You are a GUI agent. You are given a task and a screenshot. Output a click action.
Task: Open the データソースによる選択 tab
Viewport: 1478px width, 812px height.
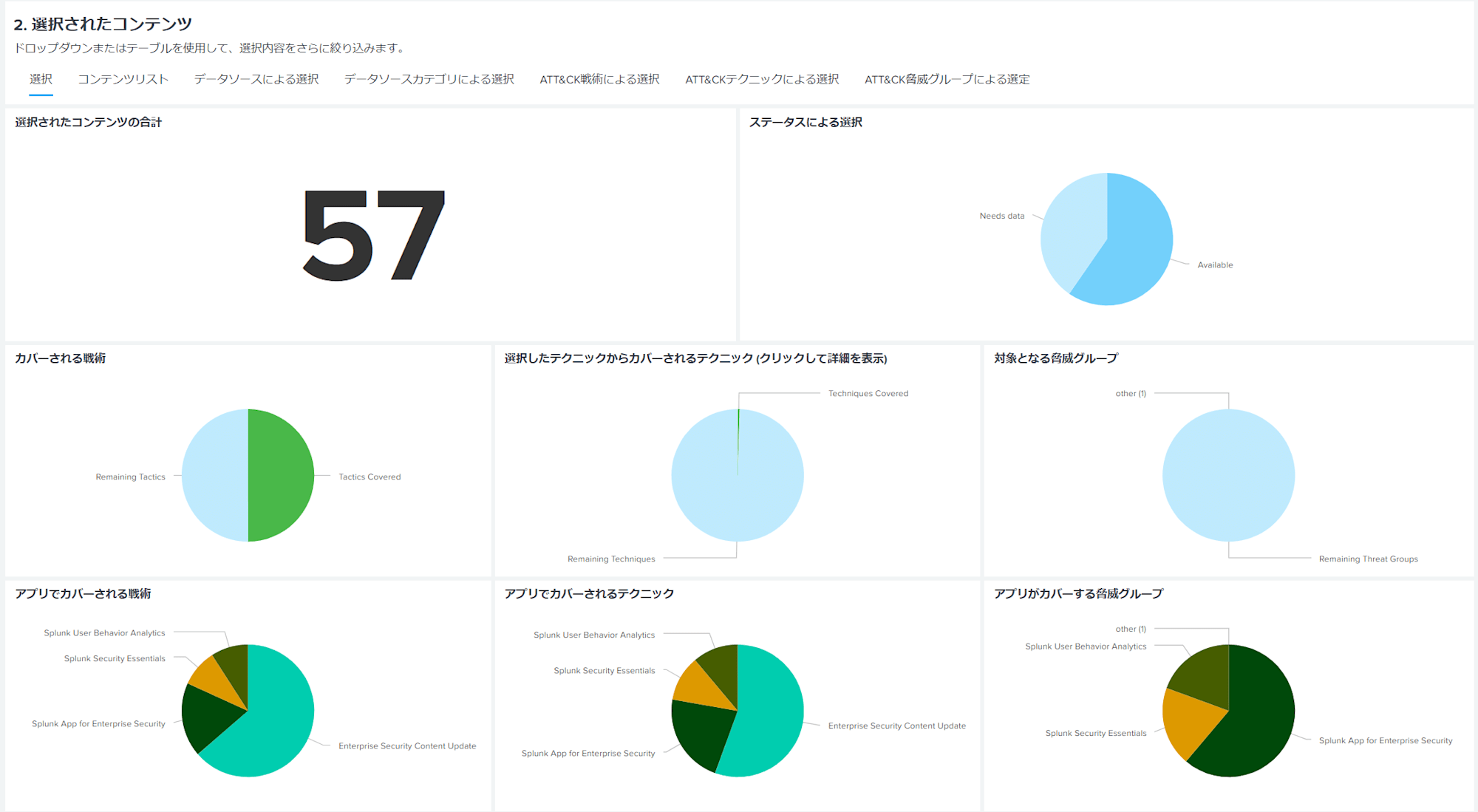pyautogui.click(x=256, y=79)
